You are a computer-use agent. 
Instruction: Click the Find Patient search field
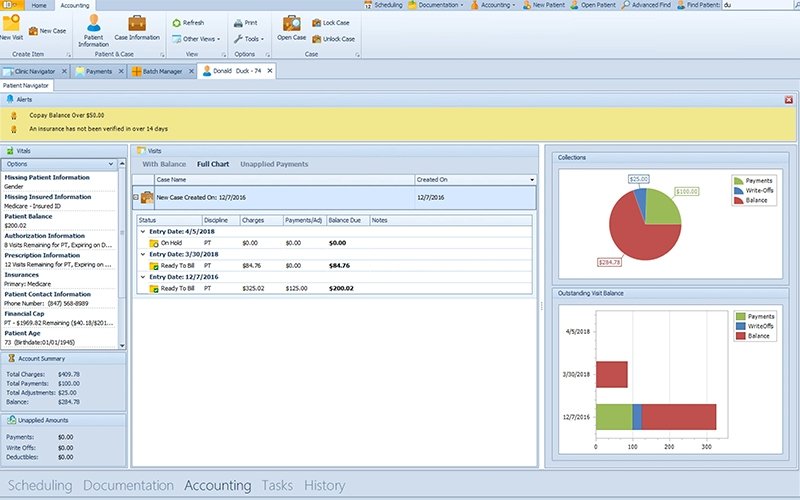(758, 5)
